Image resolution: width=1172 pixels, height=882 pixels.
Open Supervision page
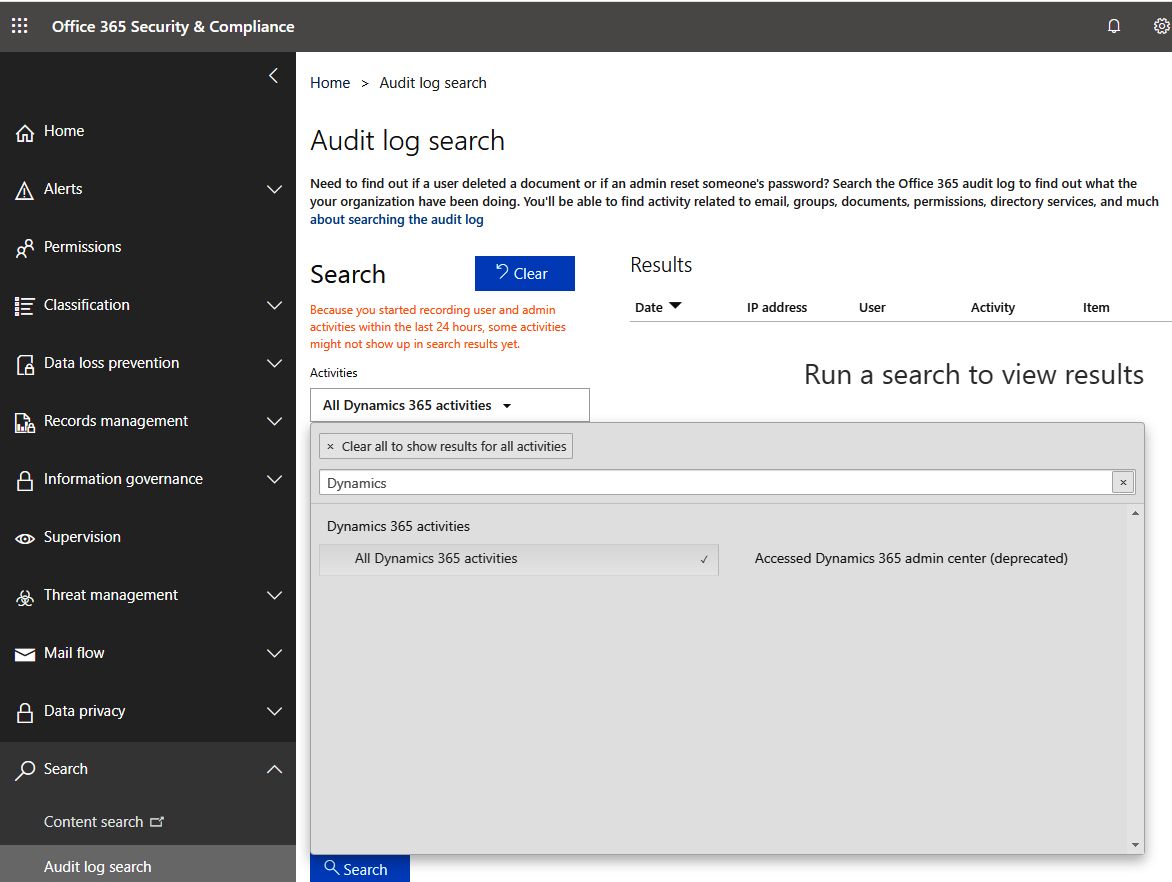coord(82,537)
